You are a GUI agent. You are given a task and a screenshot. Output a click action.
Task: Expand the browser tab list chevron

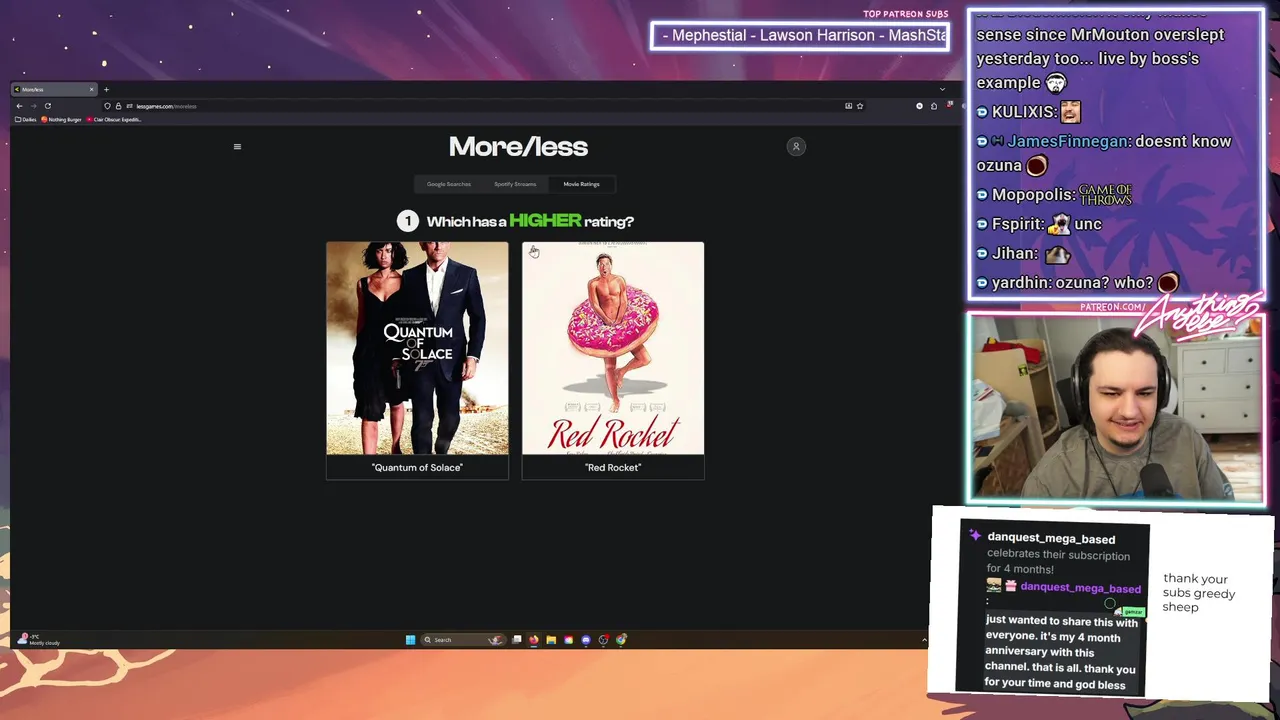point(941,89)
